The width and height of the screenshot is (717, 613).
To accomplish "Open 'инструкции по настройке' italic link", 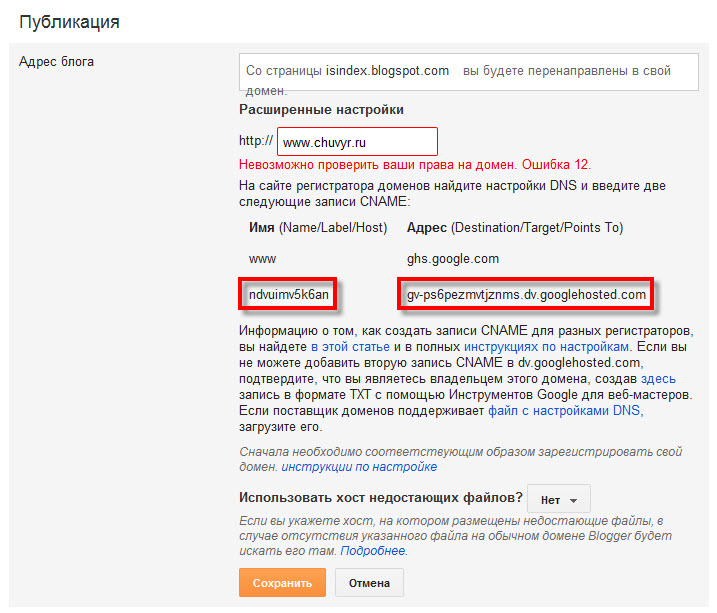I will click(x=359, y=467).
